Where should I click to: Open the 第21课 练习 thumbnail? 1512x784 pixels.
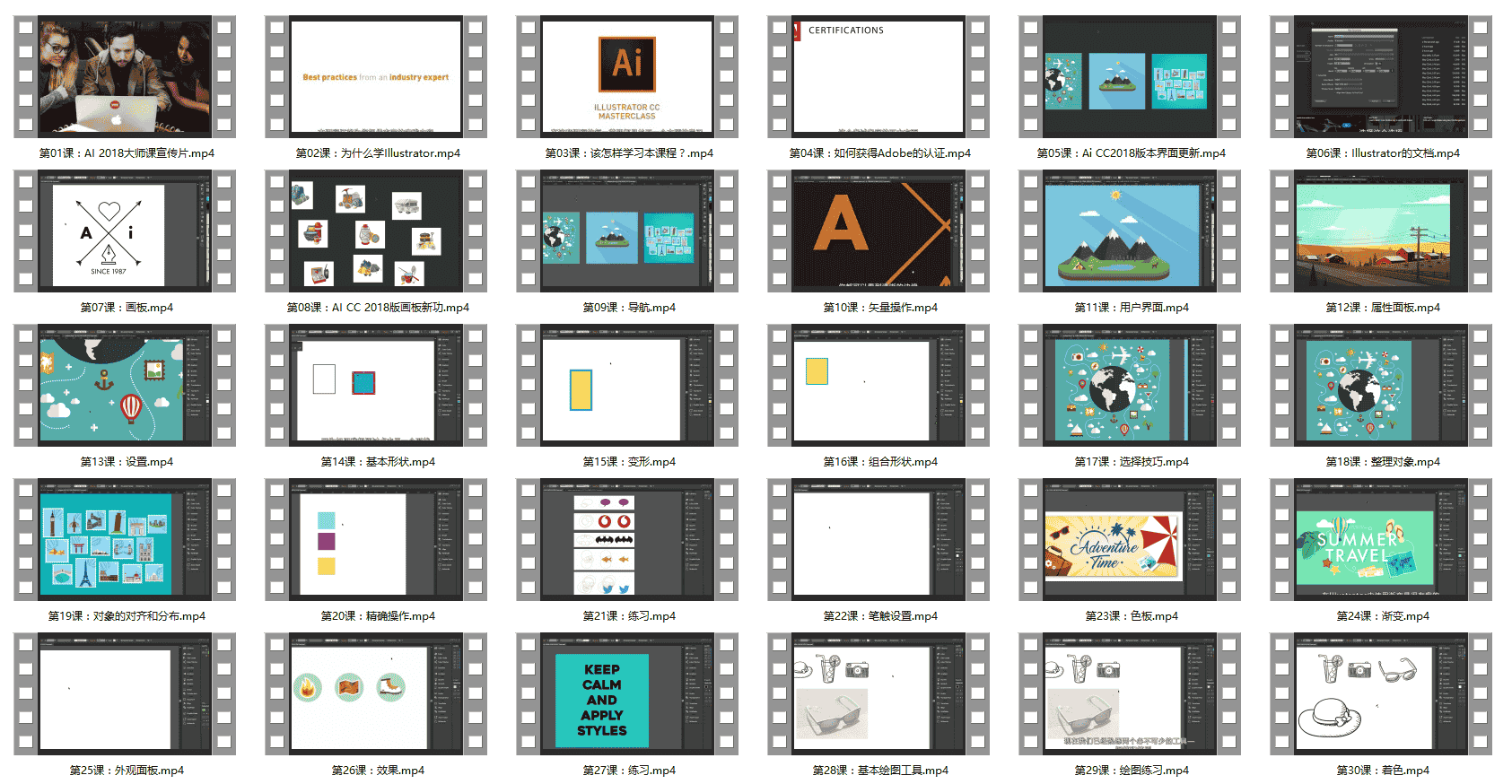click(x=627, y=539)
